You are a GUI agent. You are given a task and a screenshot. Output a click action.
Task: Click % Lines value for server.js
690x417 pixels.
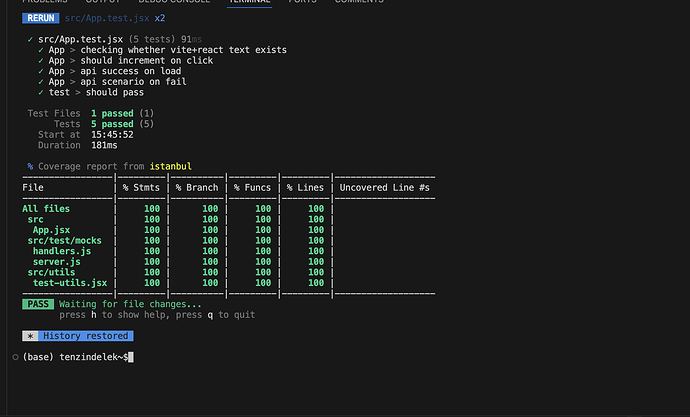click(x=316, y=261)
